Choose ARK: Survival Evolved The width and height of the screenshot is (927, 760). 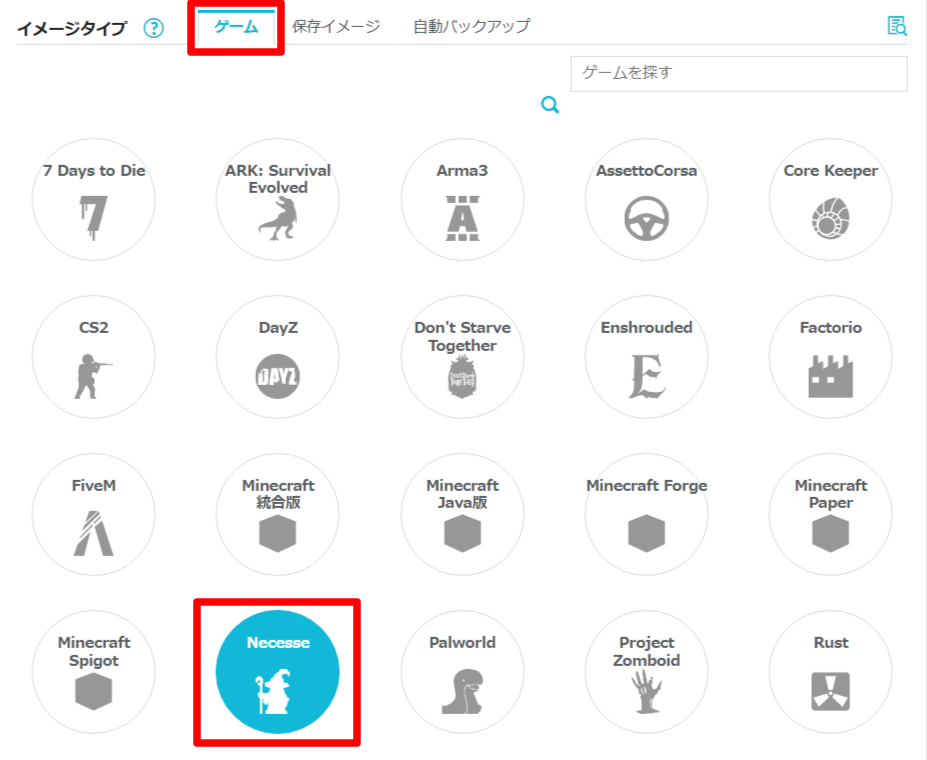[277, 198]
